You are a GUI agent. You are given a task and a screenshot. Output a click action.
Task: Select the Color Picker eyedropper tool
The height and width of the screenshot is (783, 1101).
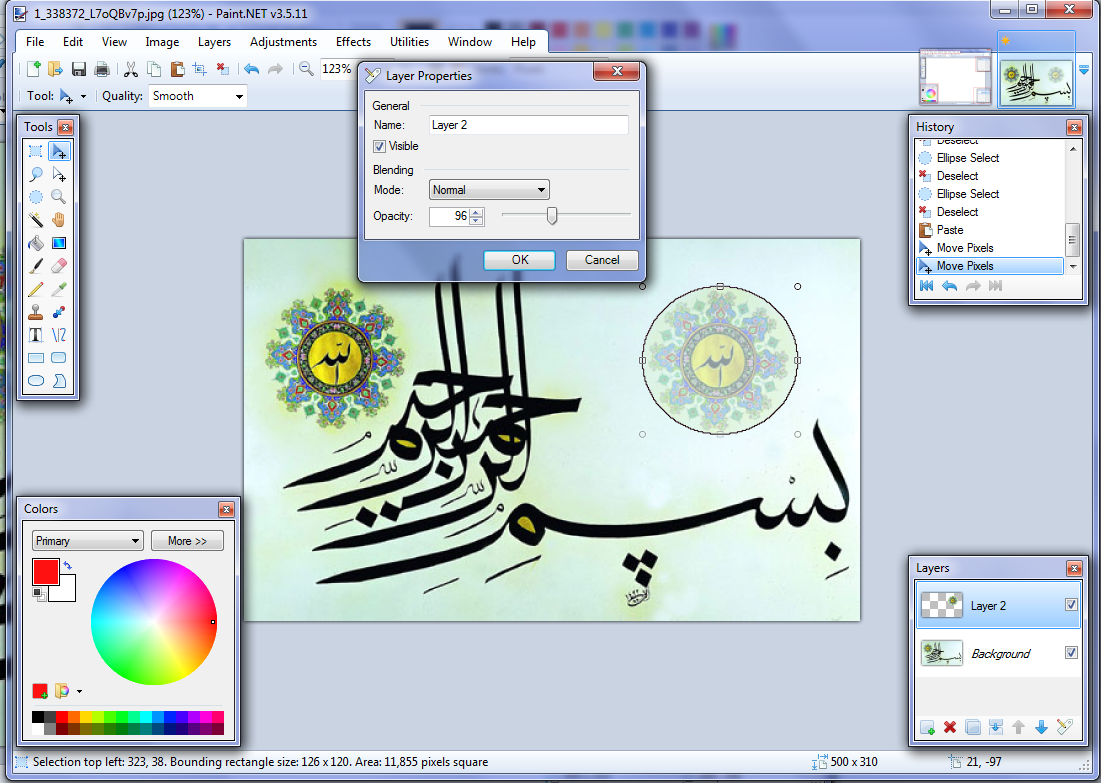click(59, 289)
